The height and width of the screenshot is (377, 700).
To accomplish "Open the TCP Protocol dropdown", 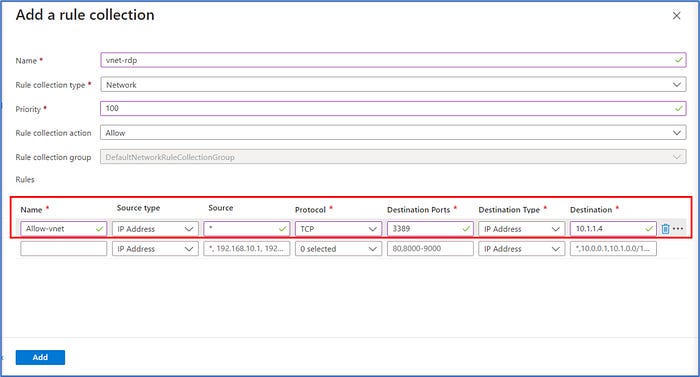I will click(x=338, y=229).
